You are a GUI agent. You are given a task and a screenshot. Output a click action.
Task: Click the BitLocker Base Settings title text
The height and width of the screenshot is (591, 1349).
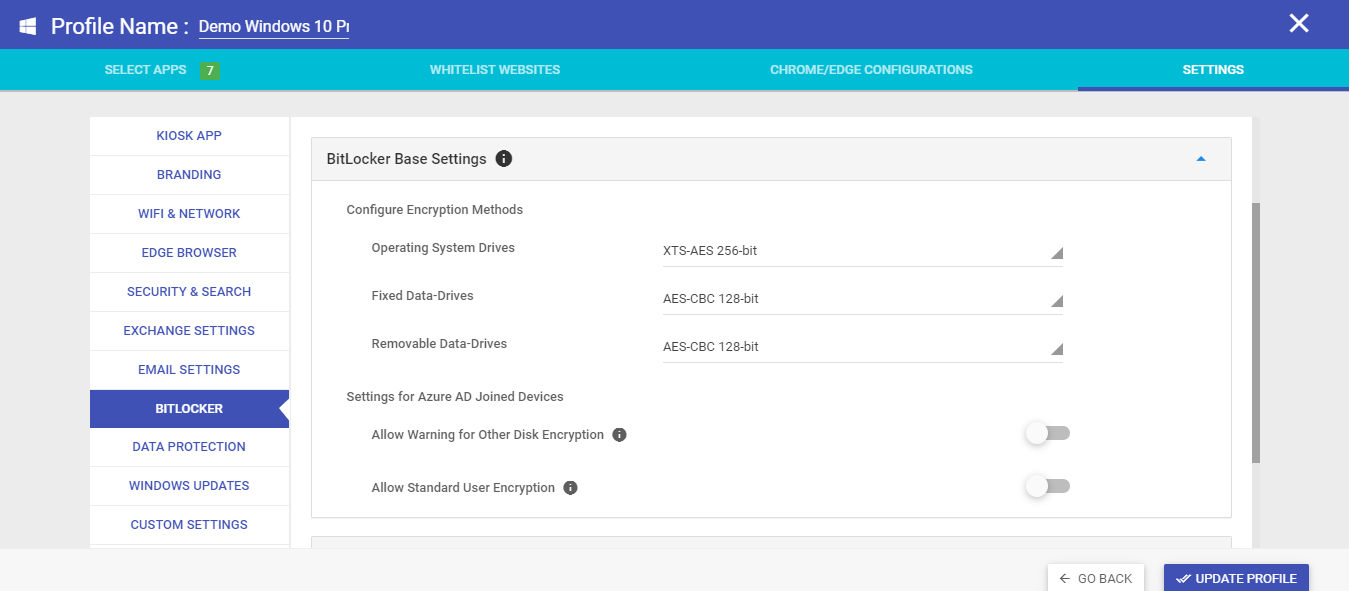(x=406, y=159)
